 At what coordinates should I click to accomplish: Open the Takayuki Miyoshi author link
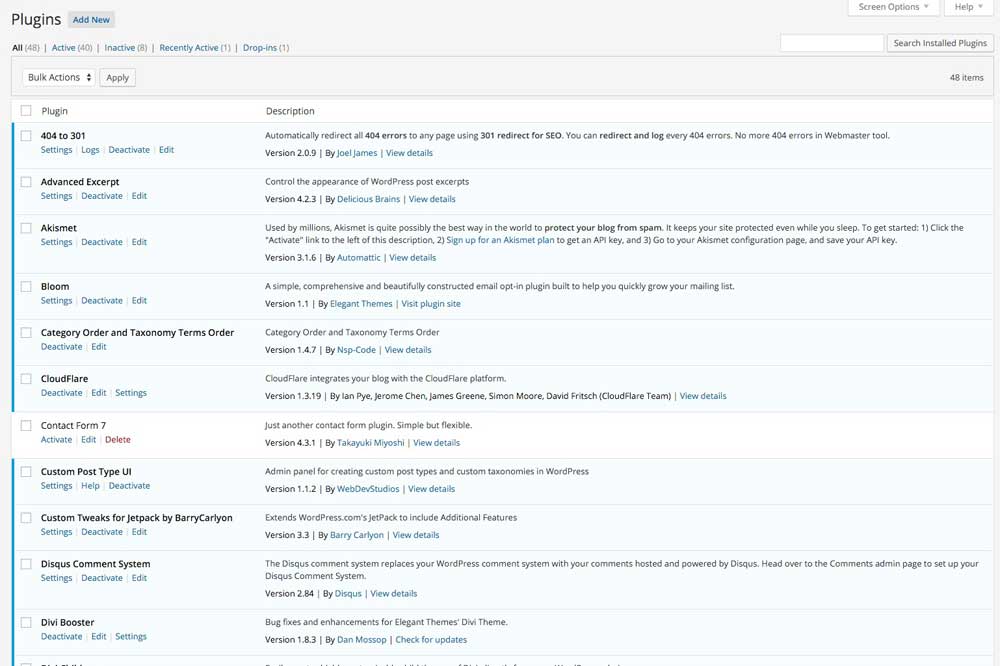pos(371,443)
